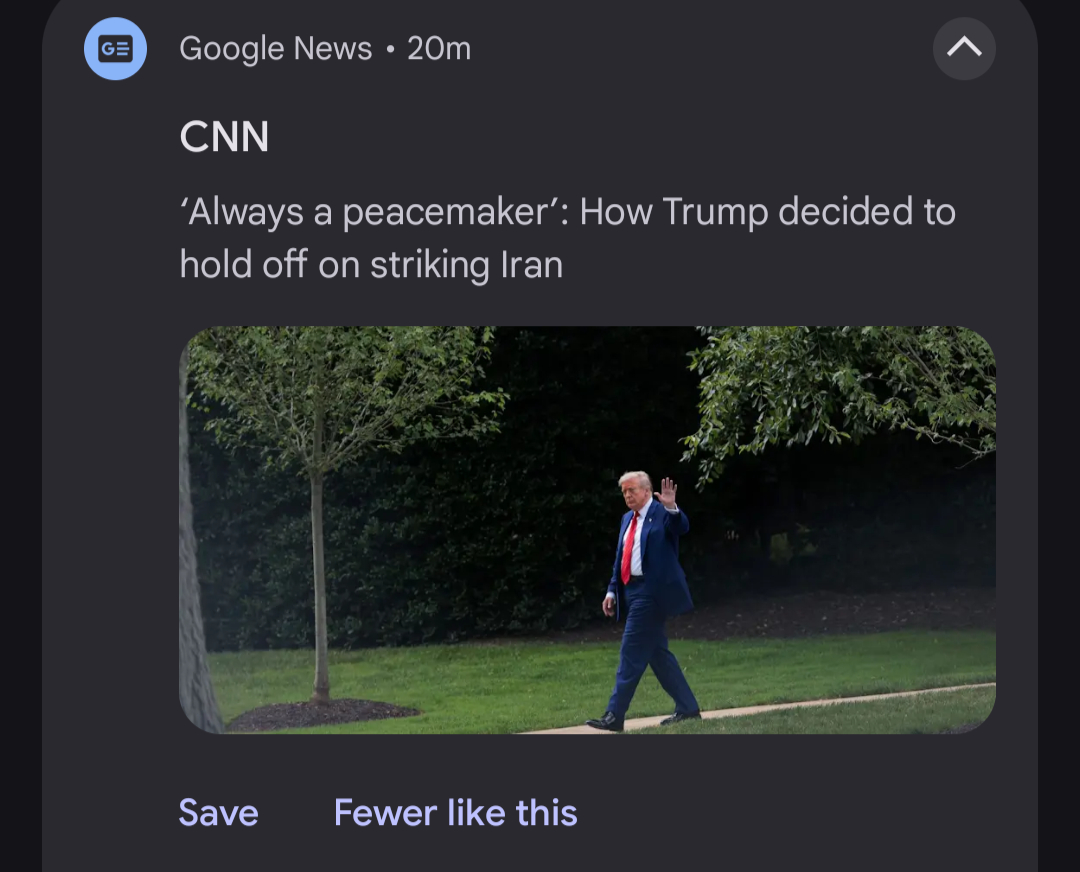Choose "Fewer like this"
1080x872 pixels.
tap(455, 812)
